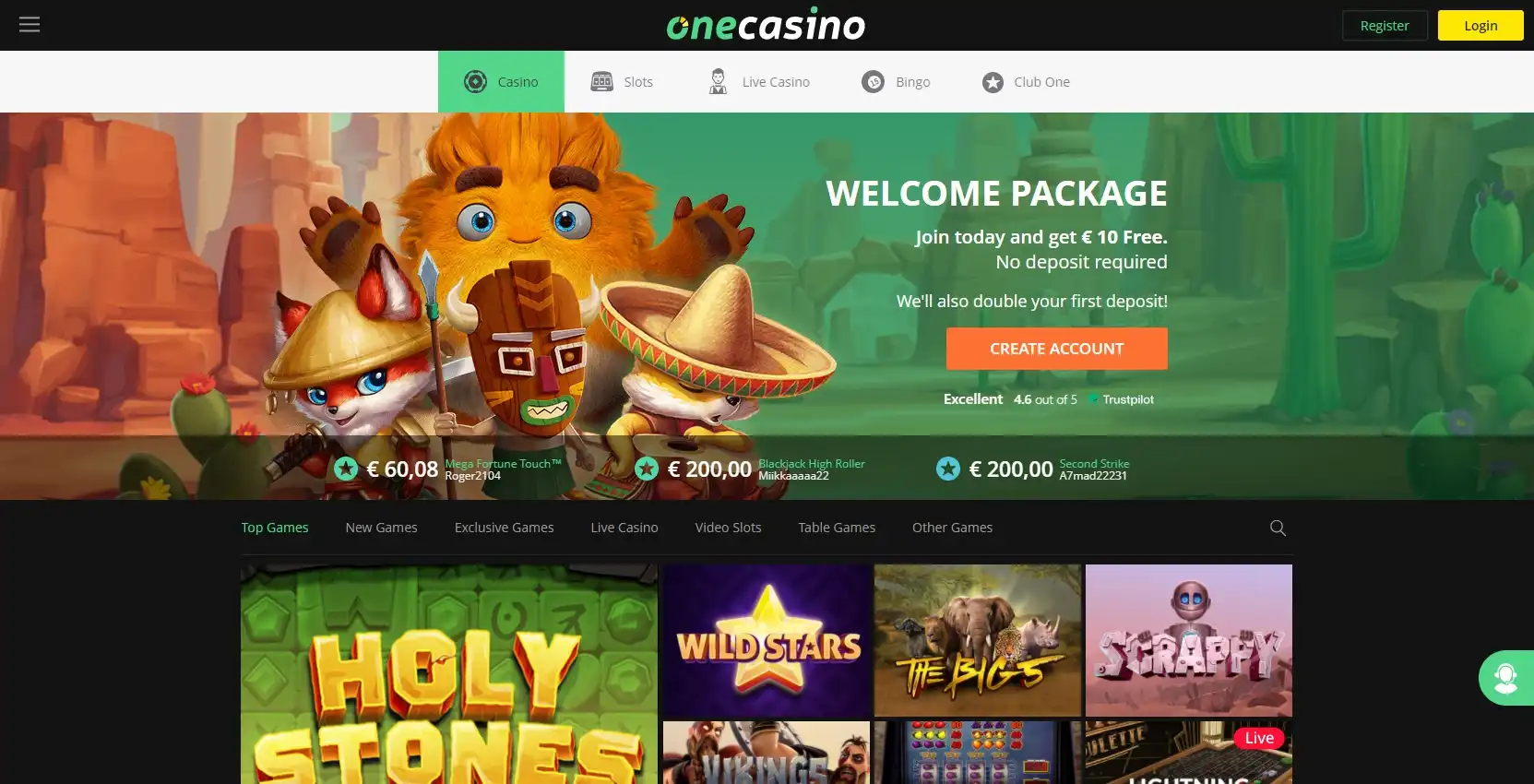Open the Trustpilot rating link
This screenshot has width=1534, height=784.
[x=1048, y=399]
